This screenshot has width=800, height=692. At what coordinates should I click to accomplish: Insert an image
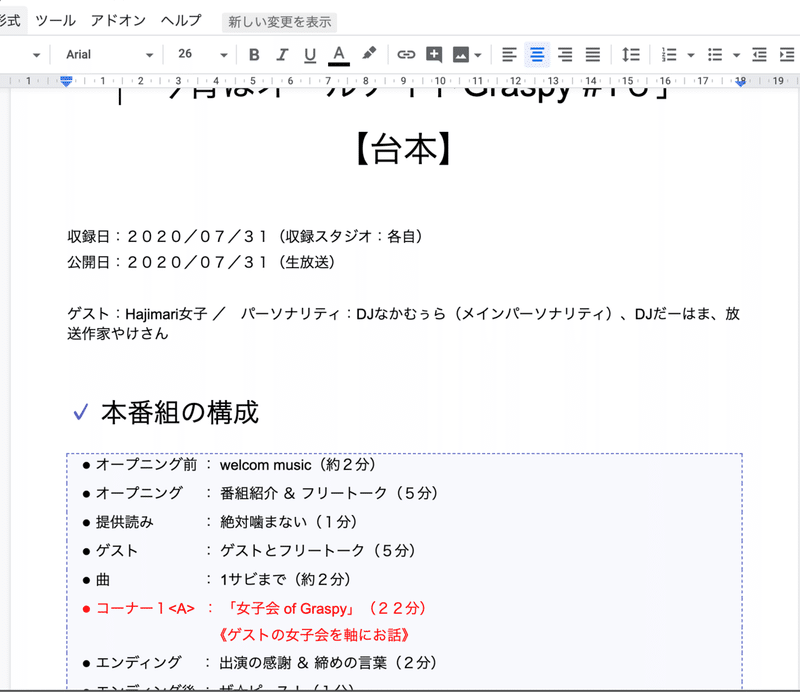pos(461,55)
